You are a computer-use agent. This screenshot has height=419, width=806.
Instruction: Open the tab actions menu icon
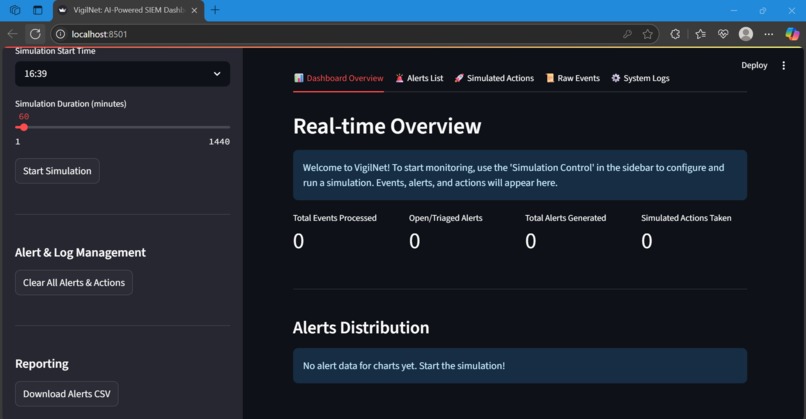(38, 10)
